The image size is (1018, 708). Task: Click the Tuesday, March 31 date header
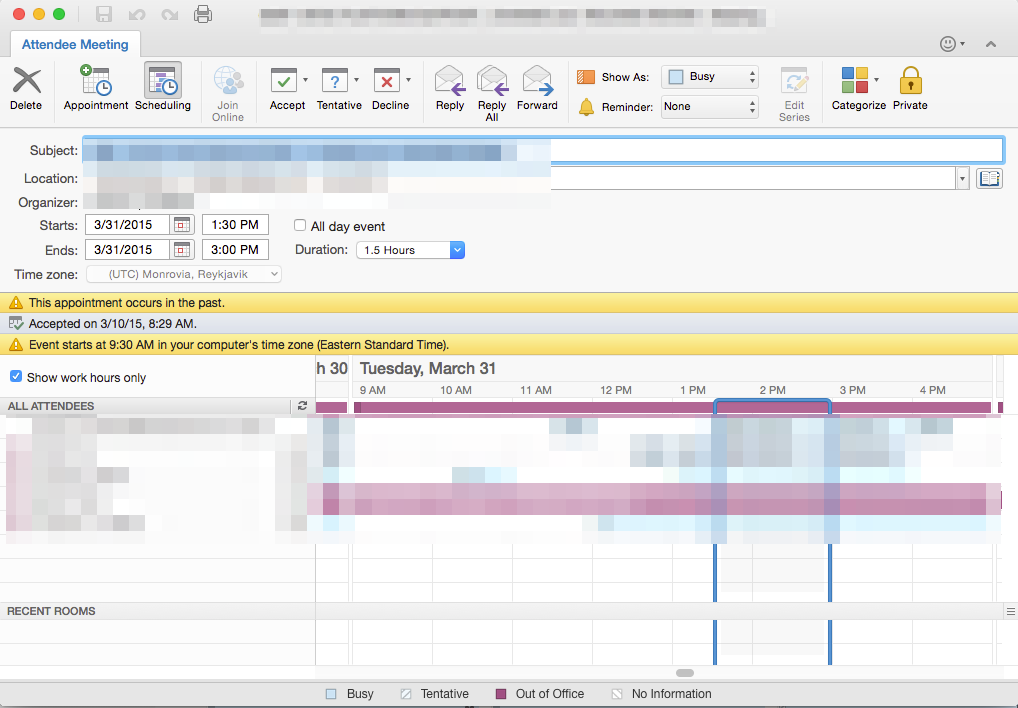pos(428,369)
